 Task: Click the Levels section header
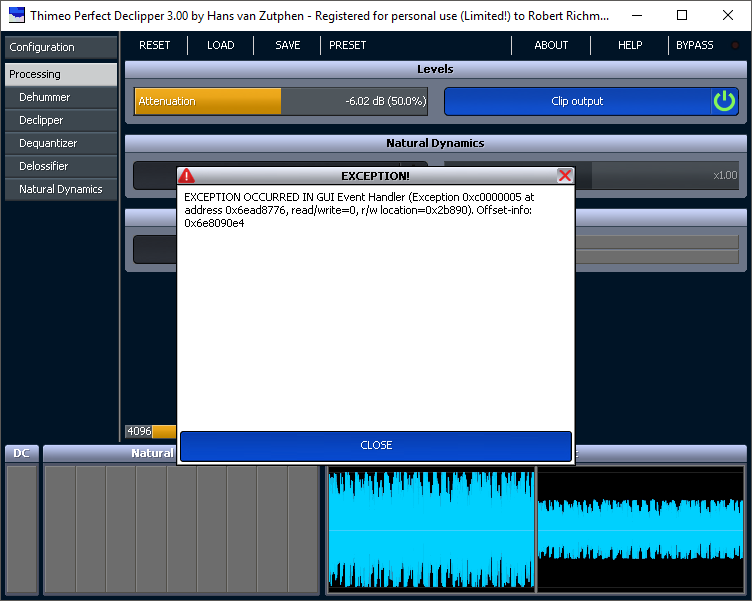[435, 69]
